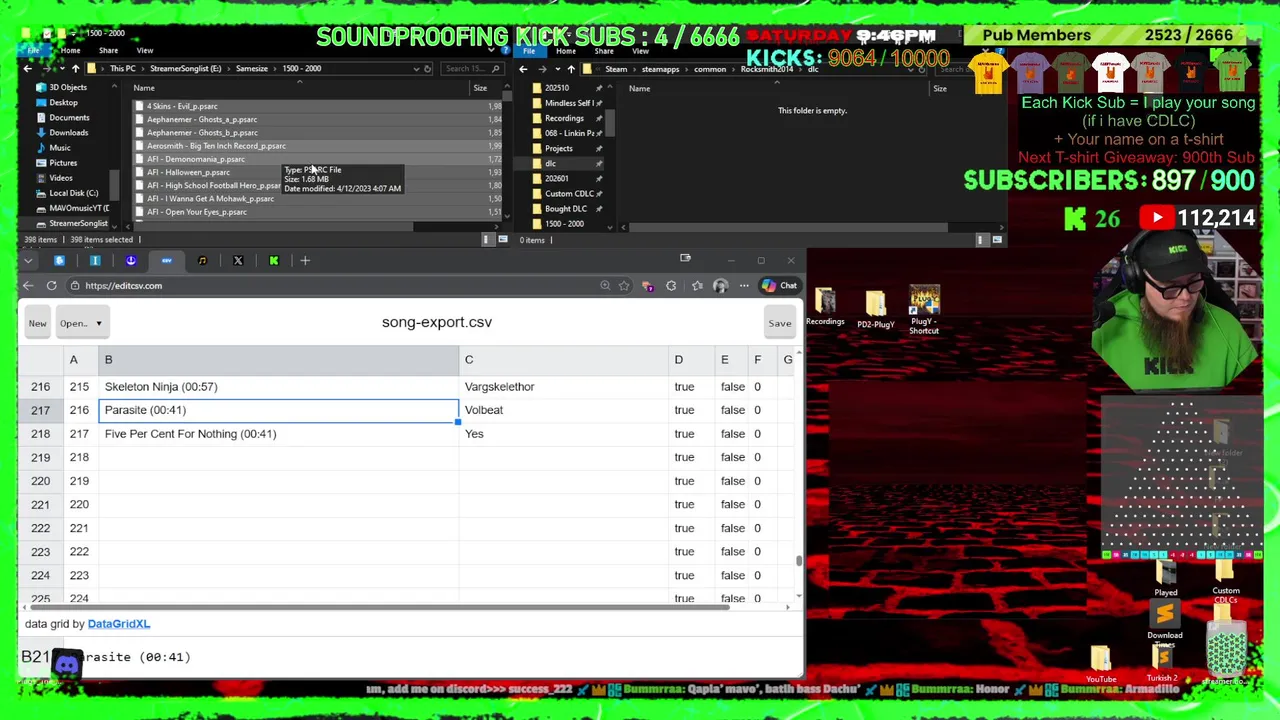Open File menu in the left Explorer window
The height and width of the screenshot is (720, 1280).
tap(34, 51)
